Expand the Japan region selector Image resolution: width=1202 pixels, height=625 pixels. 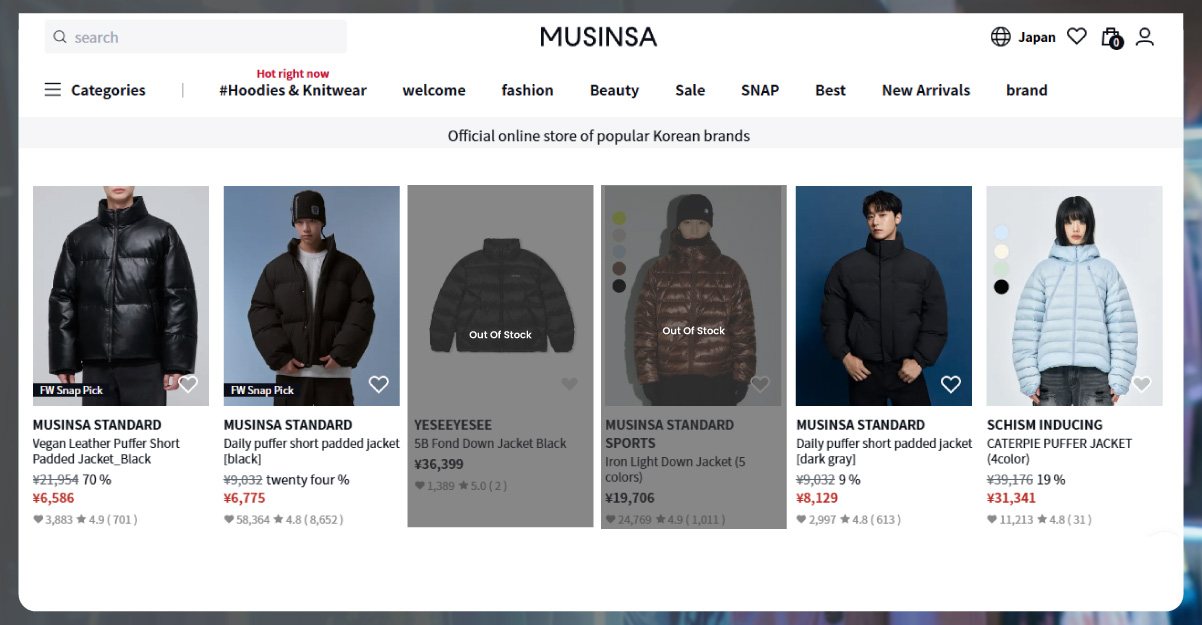[x=1037, y=37]
